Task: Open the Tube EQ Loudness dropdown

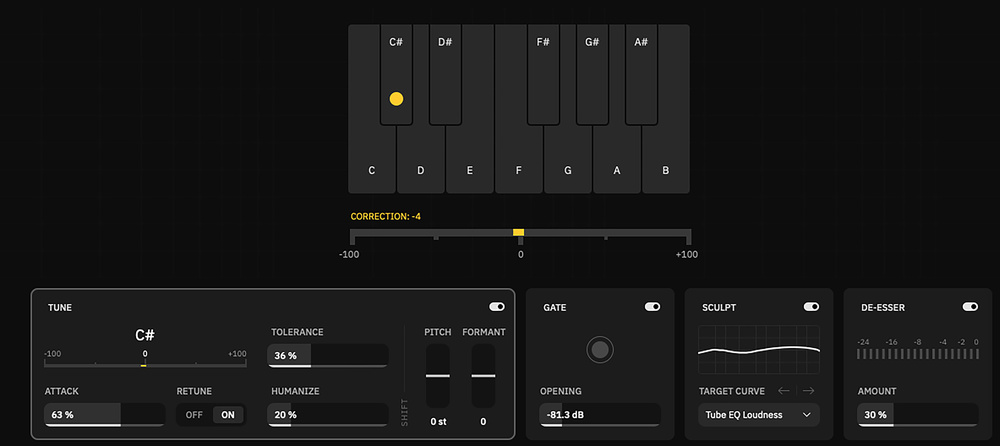Action: (758, 414)
